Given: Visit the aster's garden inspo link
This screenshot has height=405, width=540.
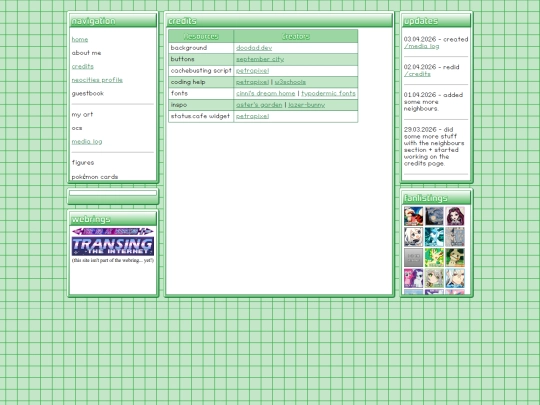Looking at the screenshot, I should coord(259,105).
